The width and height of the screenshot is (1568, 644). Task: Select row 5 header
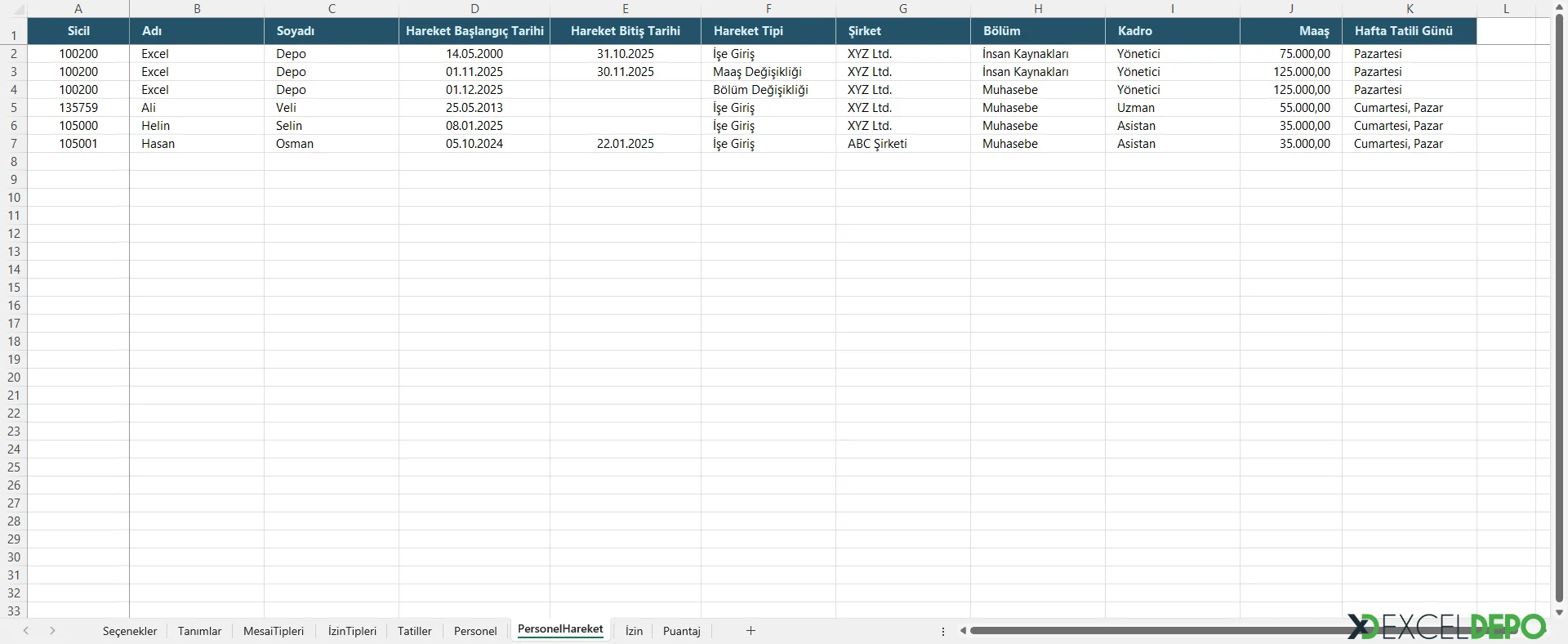pos(14,108)
